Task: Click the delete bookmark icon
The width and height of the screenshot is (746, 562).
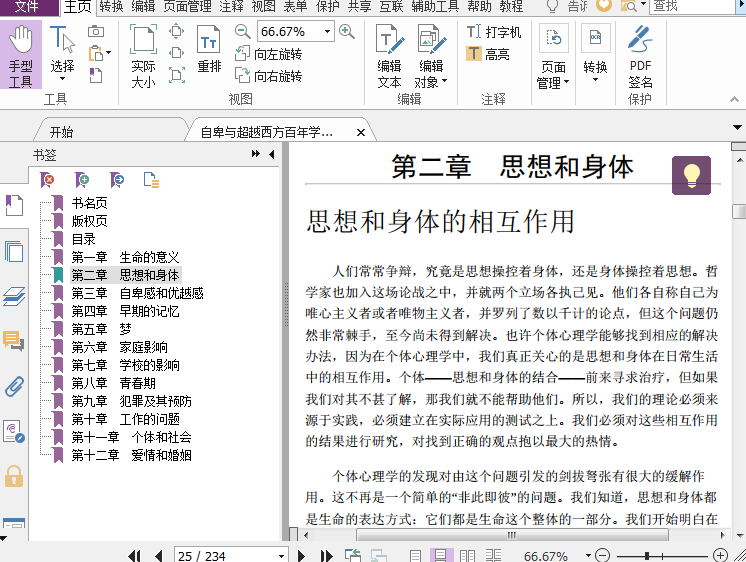Action: pos(48,180)
